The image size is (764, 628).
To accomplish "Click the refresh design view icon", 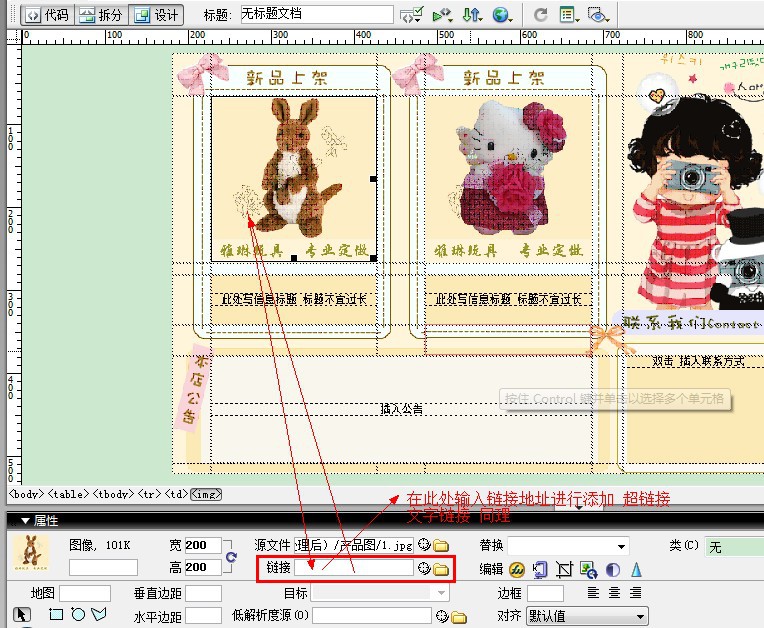I will pyautogui.click(x=540, y=15).
